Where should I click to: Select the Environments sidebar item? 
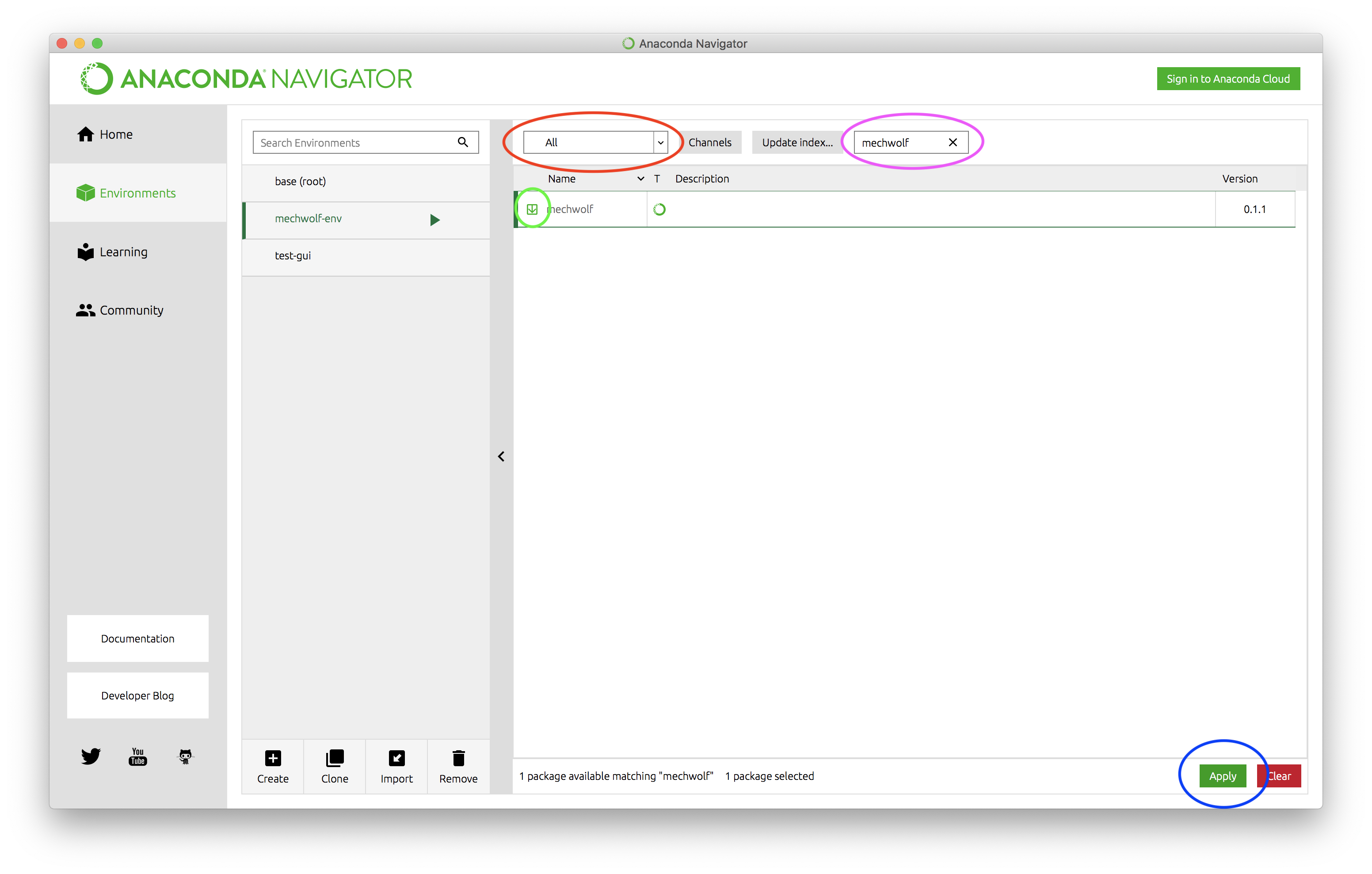click(x=138, y=193)
